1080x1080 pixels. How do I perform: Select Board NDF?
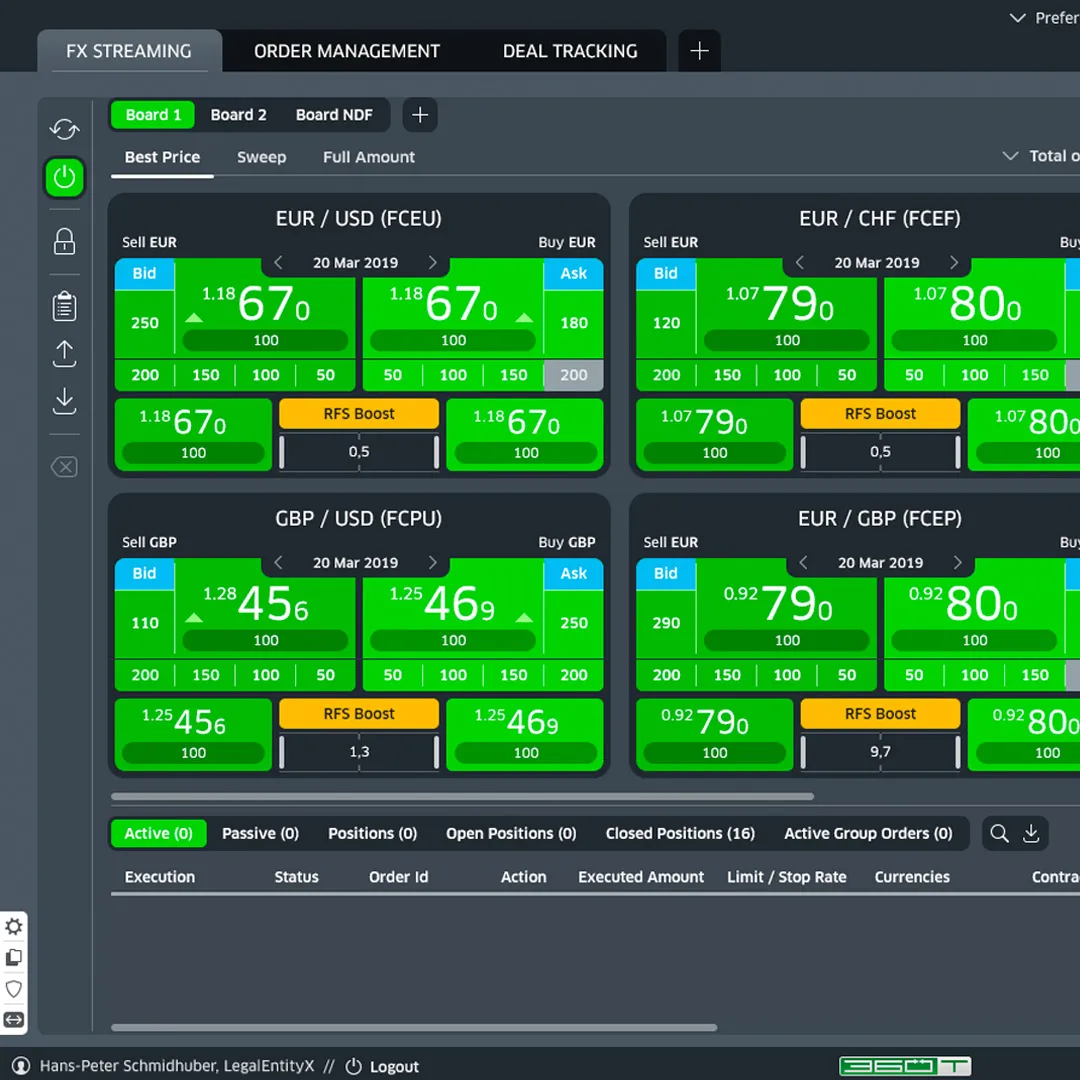pyautogui.click(x=334, y=115)
